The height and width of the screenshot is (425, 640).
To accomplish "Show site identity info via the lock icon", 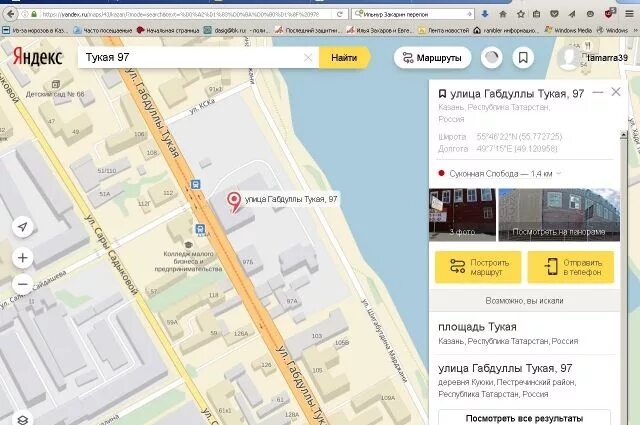I will tap(34, 14).
